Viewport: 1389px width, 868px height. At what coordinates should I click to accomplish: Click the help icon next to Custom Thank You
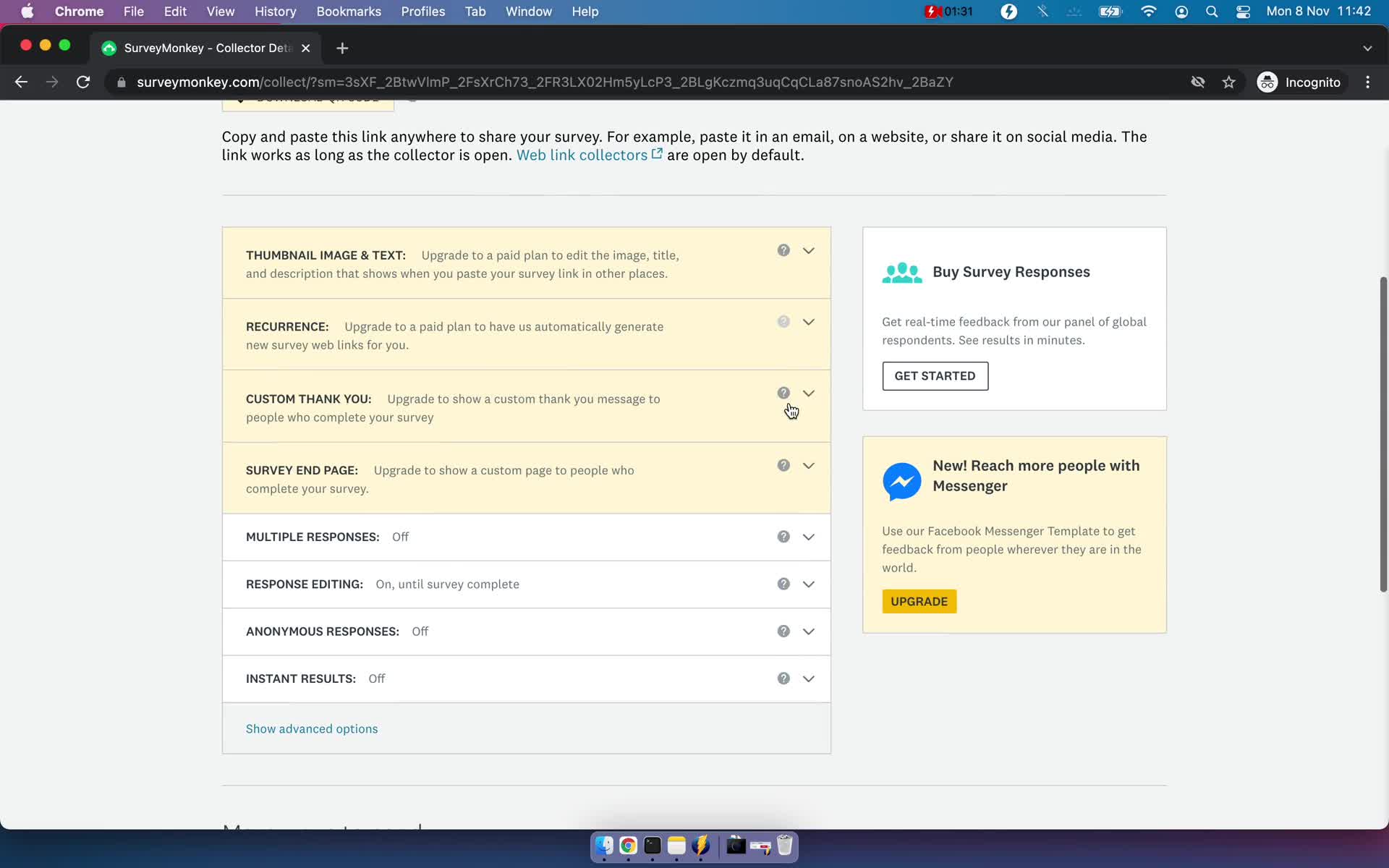click(x=783, y=393)
